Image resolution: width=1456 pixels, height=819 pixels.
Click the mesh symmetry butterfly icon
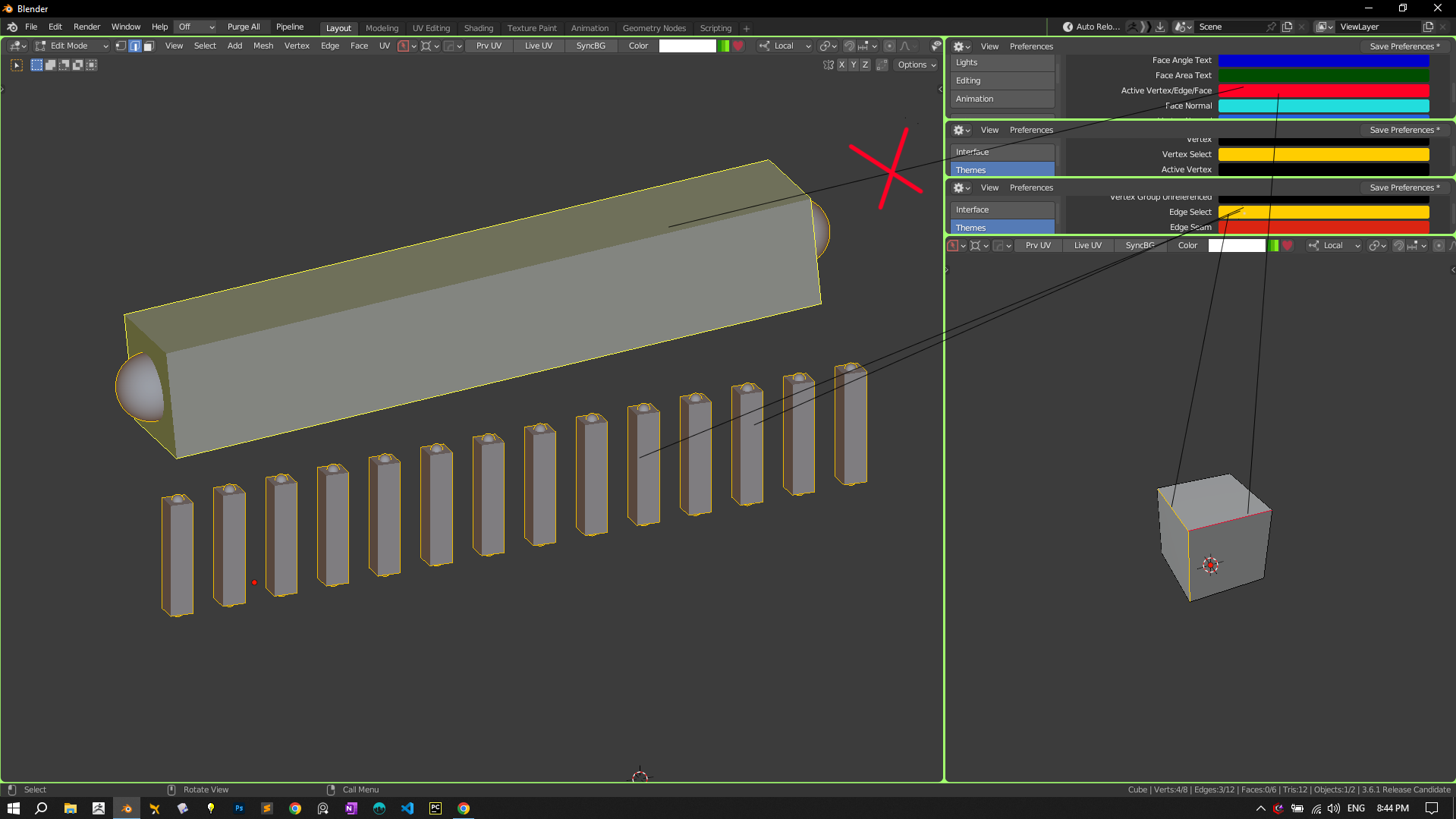(x=829, y=65)
